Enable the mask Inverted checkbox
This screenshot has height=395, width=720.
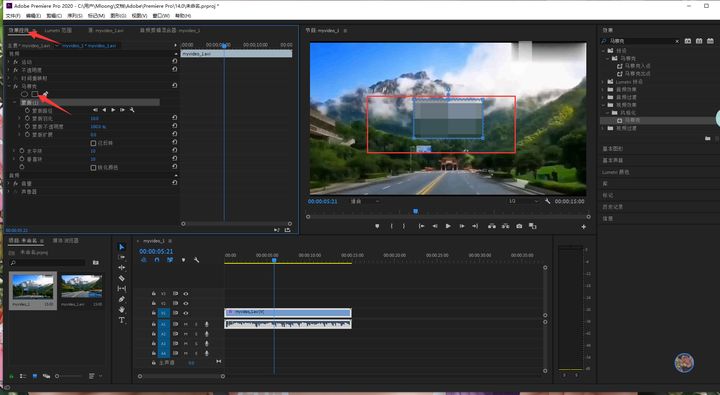93,143
